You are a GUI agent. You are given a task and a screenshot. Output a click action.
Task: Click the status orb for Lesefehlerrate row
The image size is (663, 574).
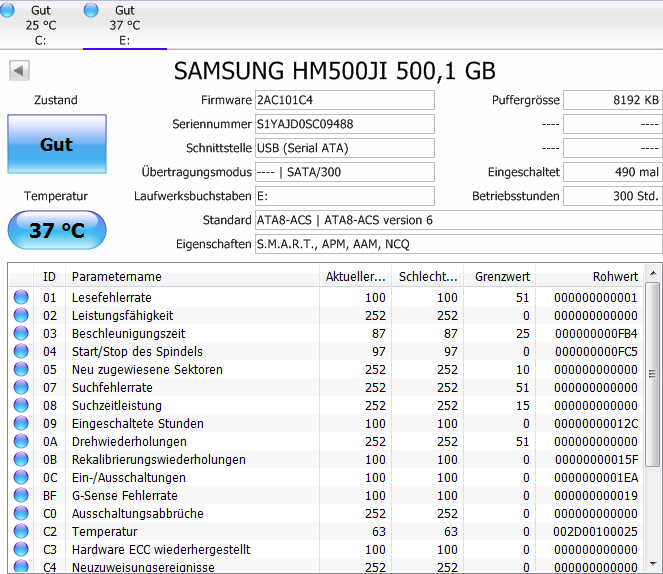[x=21, y=297]
